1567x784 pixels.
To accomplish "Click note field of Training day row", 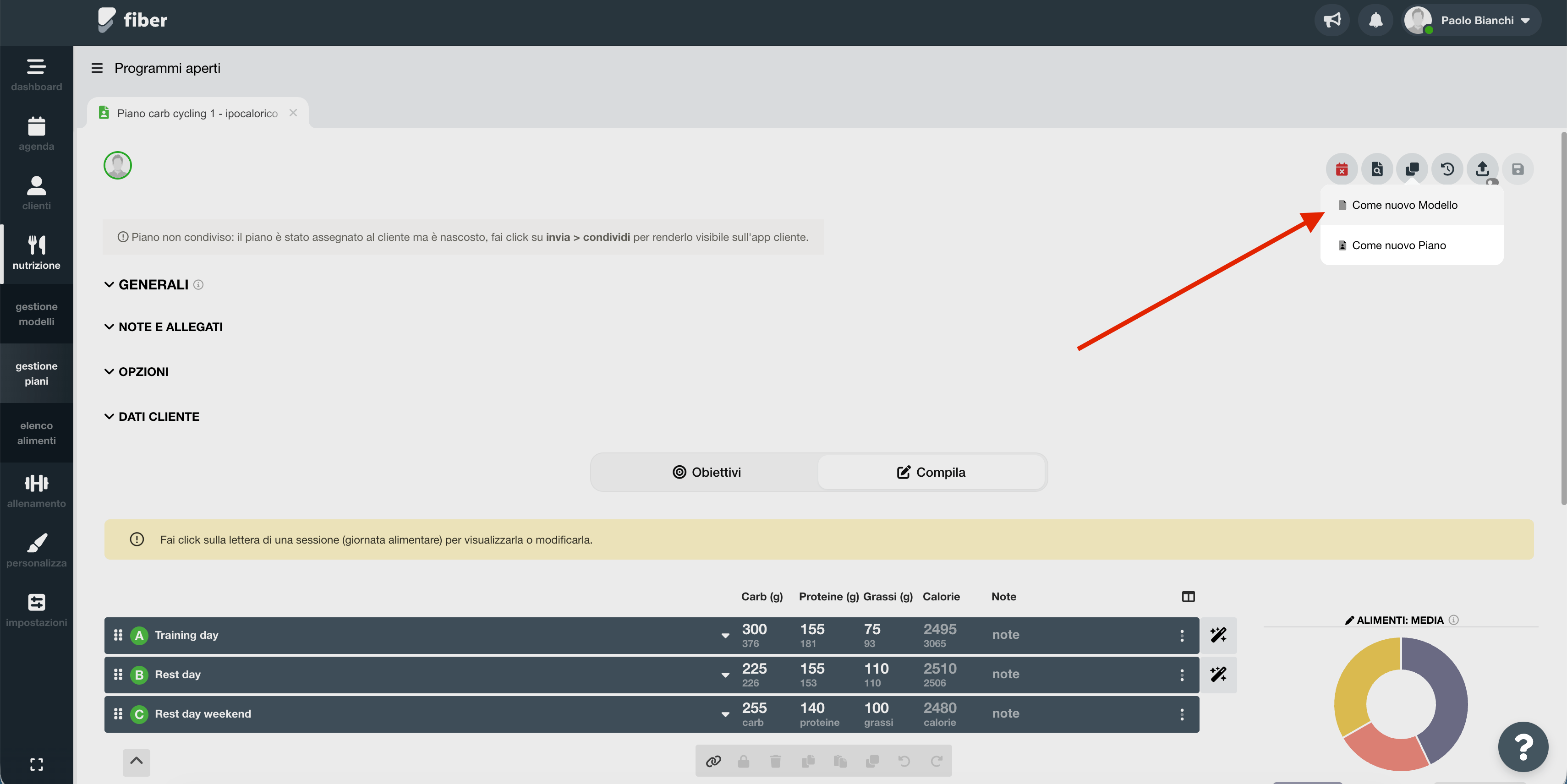I will [1006, 635].
